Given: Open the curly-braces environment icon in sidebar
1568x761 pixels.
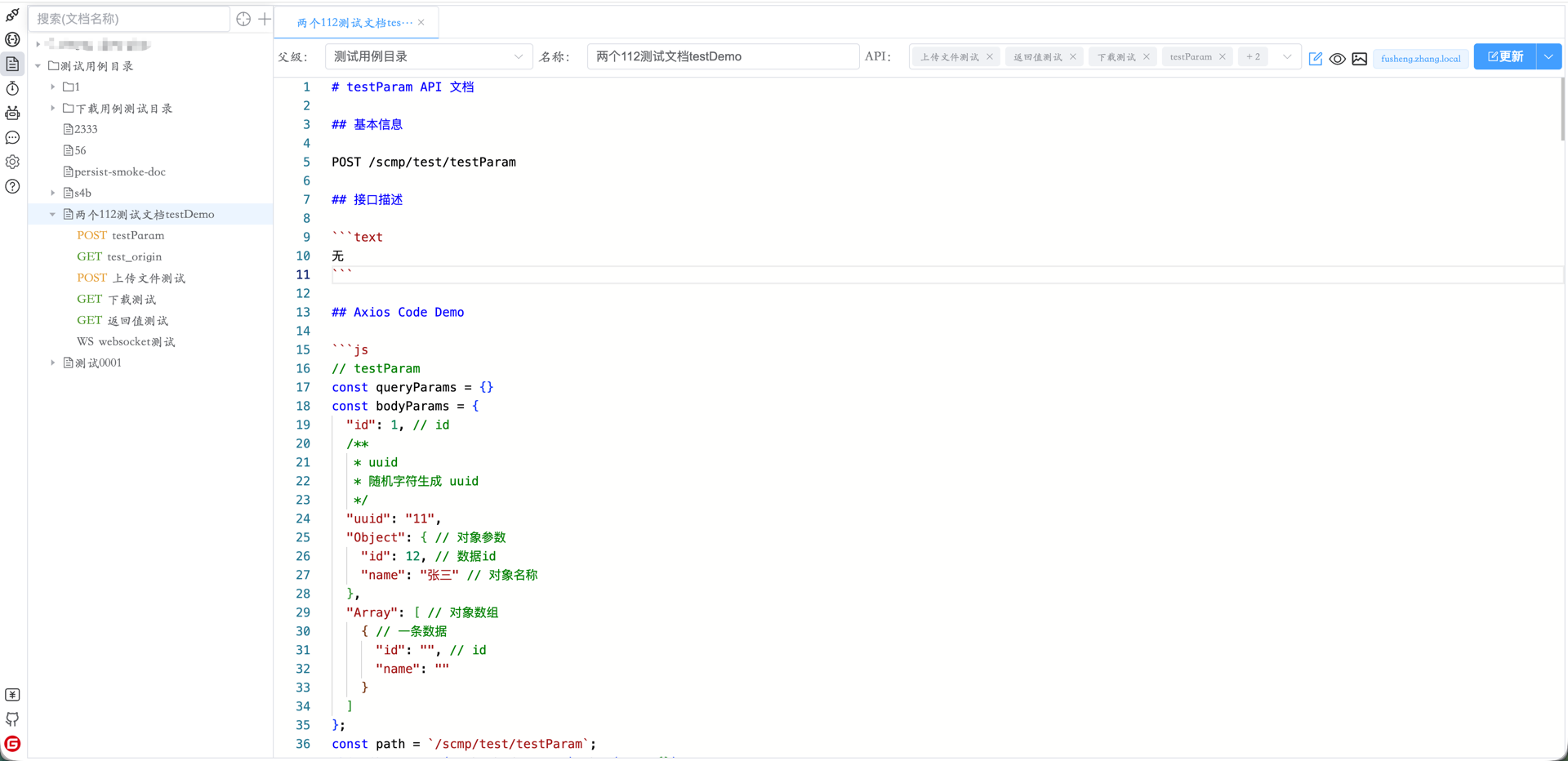Looking at the screenshot, I should 12,39.
